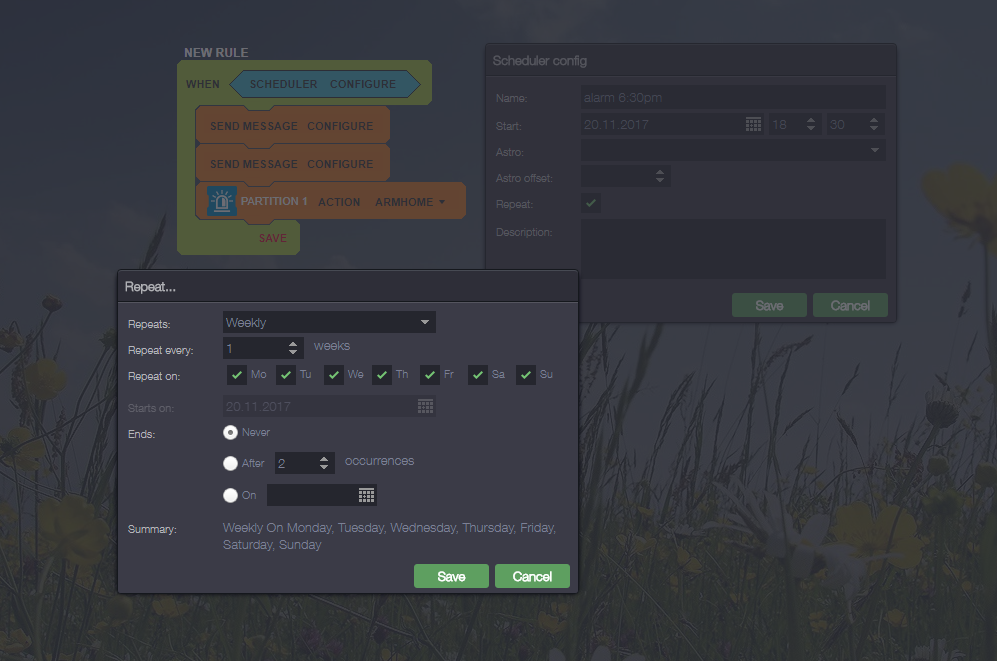
Task: Open calendar picker for Starts on date
Action: click(425, 406)
